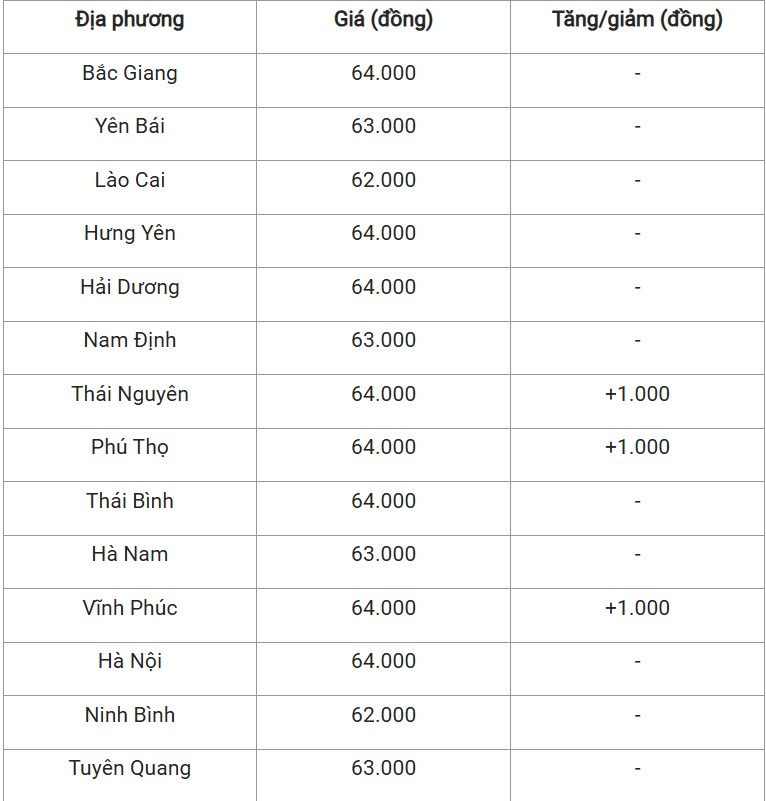Click the +1.000 change for Thái Nguyên
766x801 pixels.
point(637,394)
